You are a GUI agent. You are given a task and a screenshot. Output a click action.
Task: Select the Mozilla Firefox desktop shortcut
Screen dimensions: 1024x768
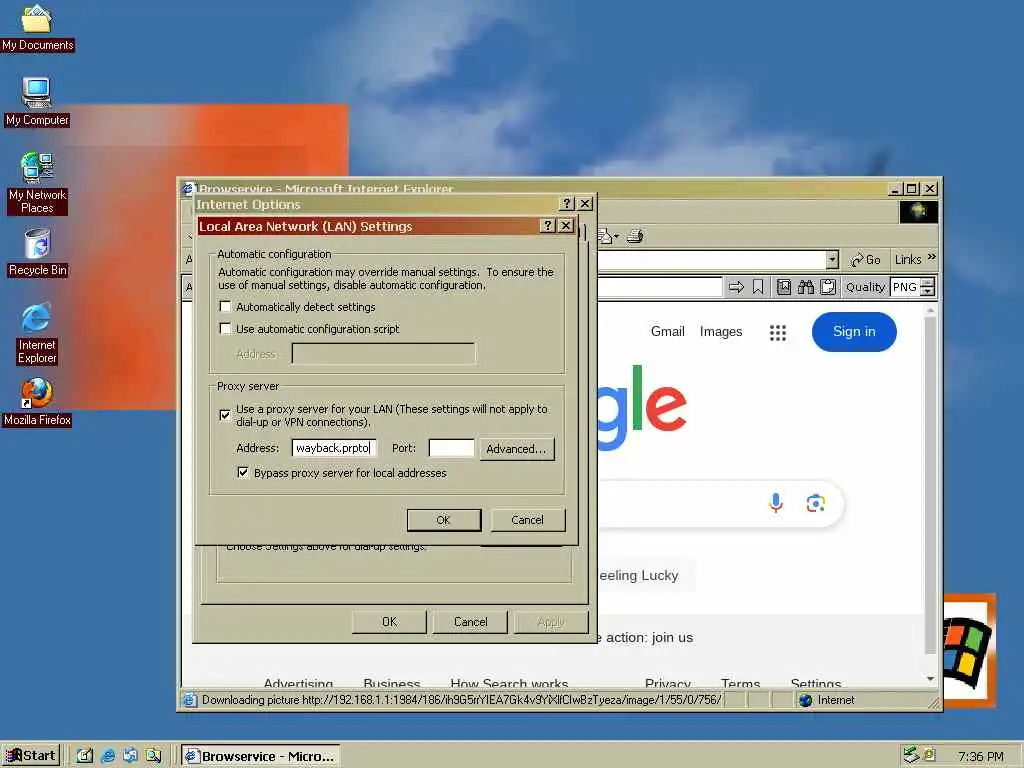pos(37,402)
